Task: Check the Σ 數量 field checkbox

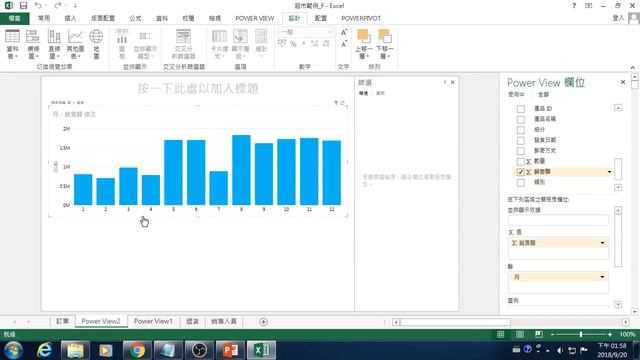Action: 521,162
